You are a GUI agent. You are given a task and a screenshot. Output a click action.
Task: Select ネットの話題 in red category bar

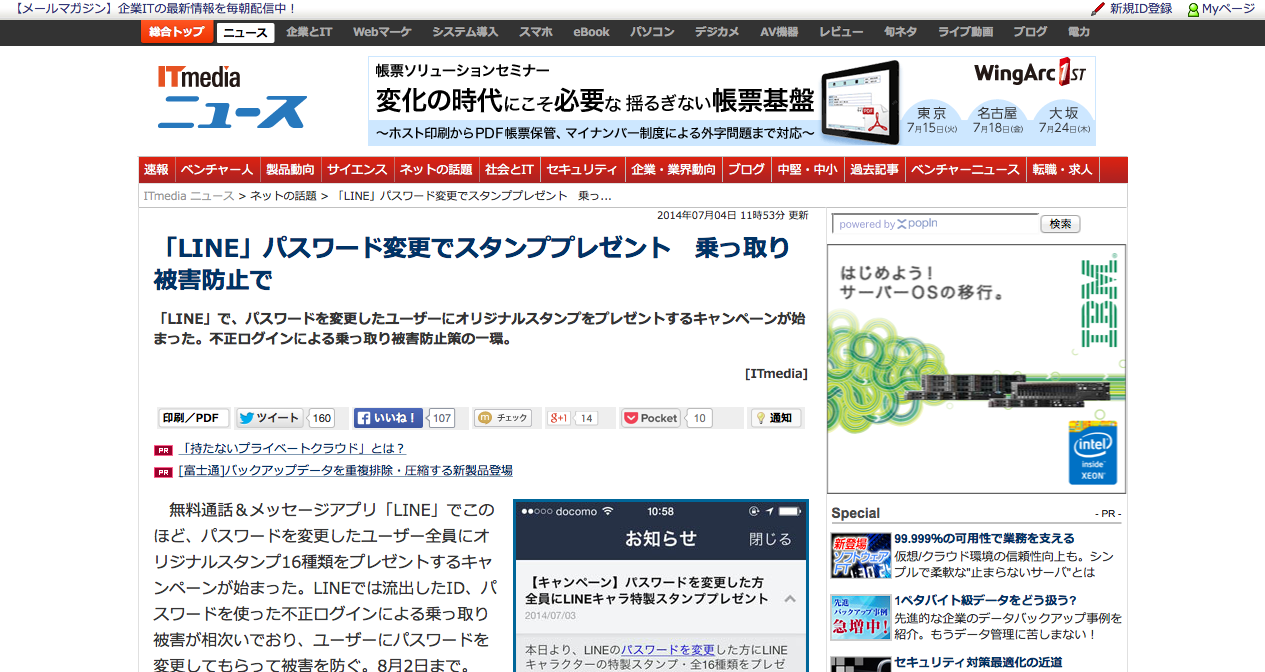tap(436, 170)
